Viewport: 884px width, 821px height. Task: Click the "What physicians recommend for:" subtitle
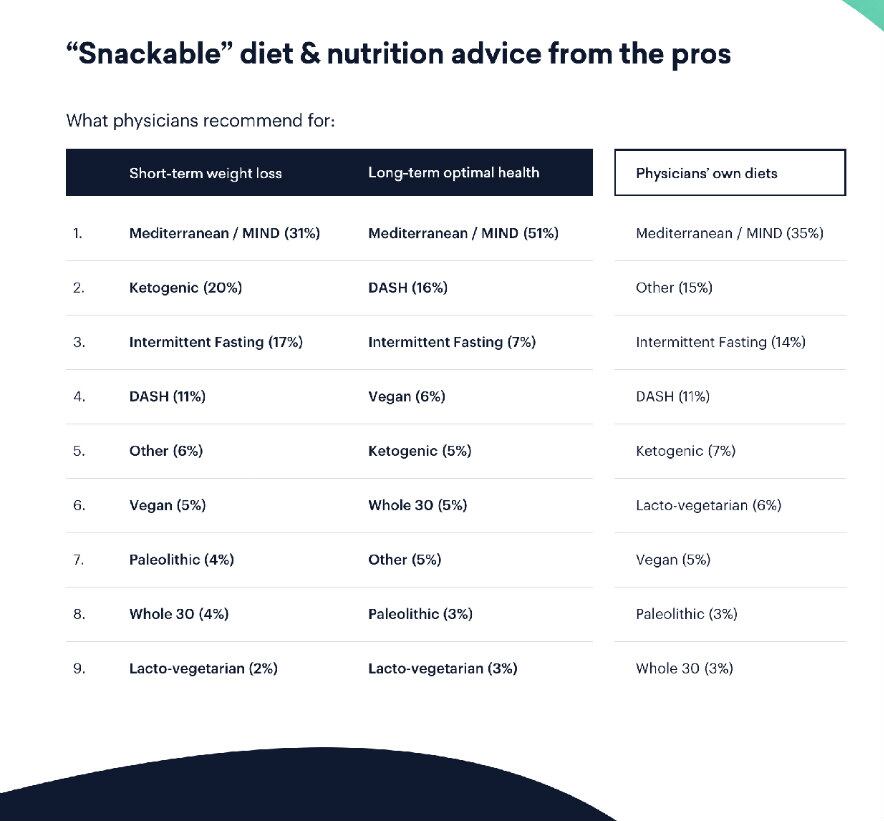point(200,121)
